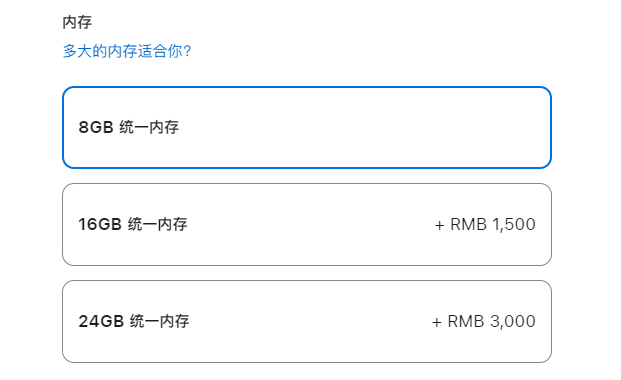Screen dimensions: 621x380
Task: Select the blue-outlined memory card
Action: click(307, 127)
